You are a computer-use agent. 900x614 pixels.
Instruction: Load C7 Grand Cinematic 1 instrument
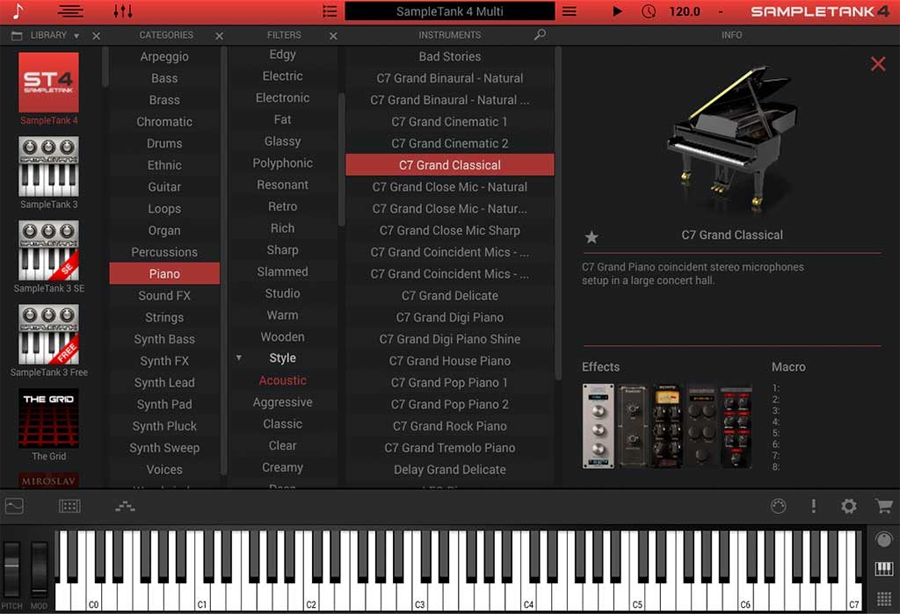pos(449,122)
